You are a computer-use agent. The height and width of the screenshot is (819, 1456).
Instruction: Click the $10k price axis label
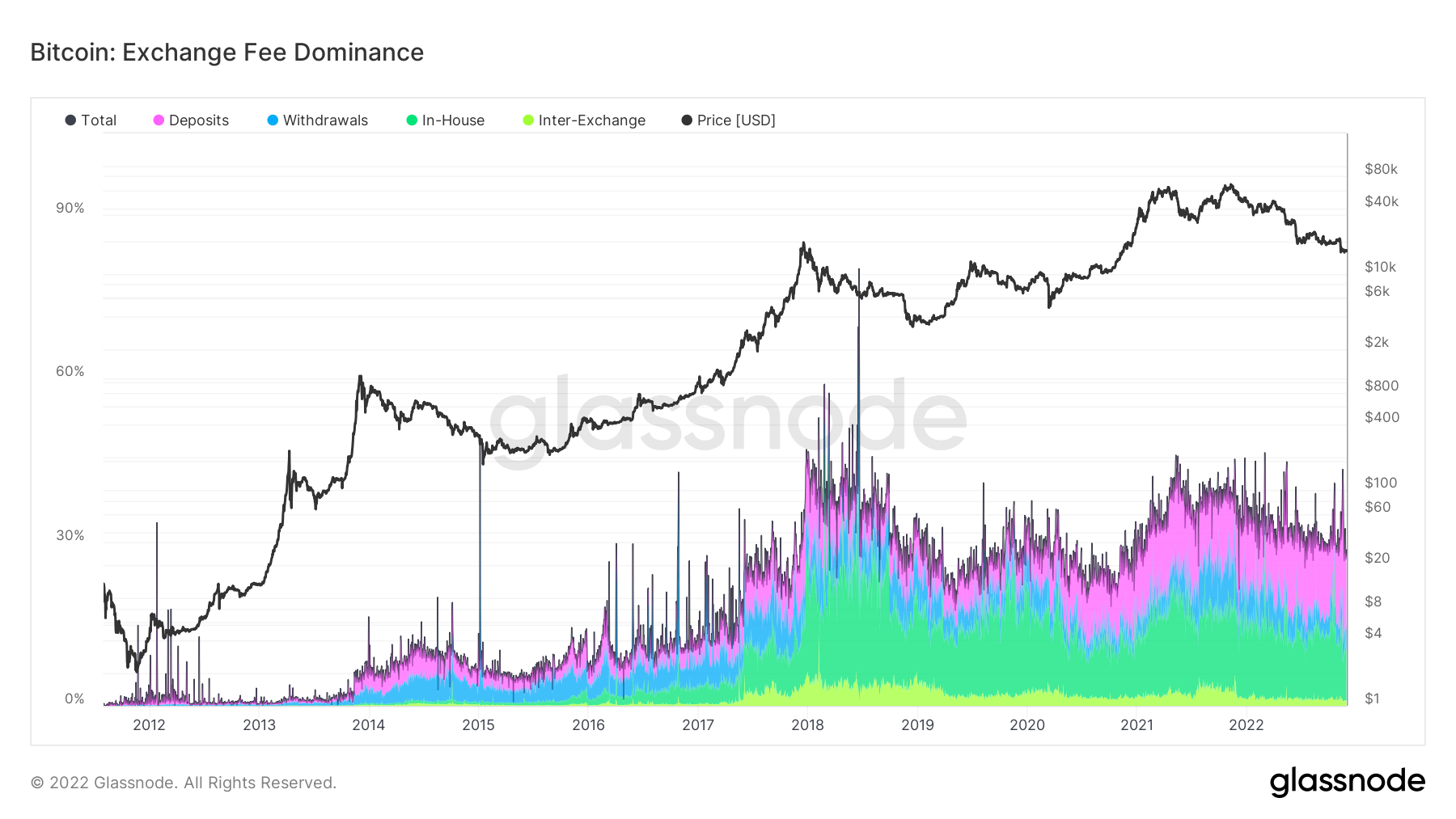[x=1380, y=268]
